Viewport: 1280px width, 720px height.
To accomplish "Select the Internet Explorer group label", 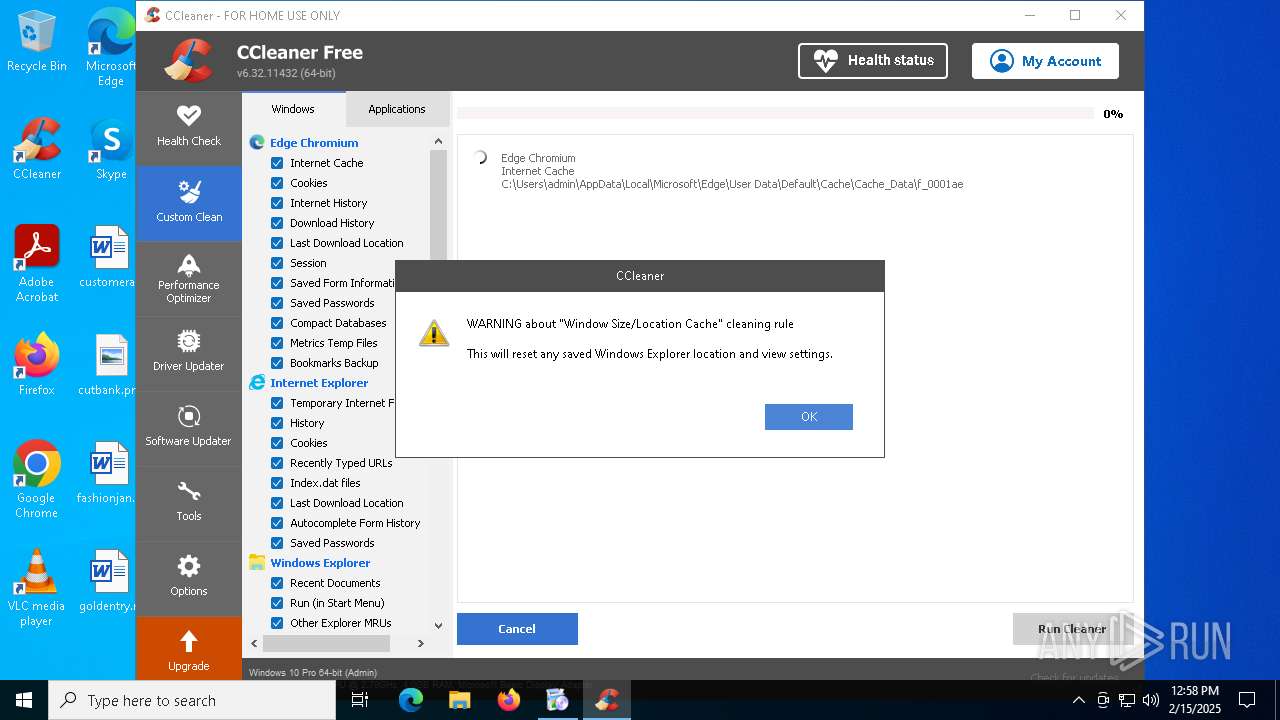I will [x=319, y=383].
